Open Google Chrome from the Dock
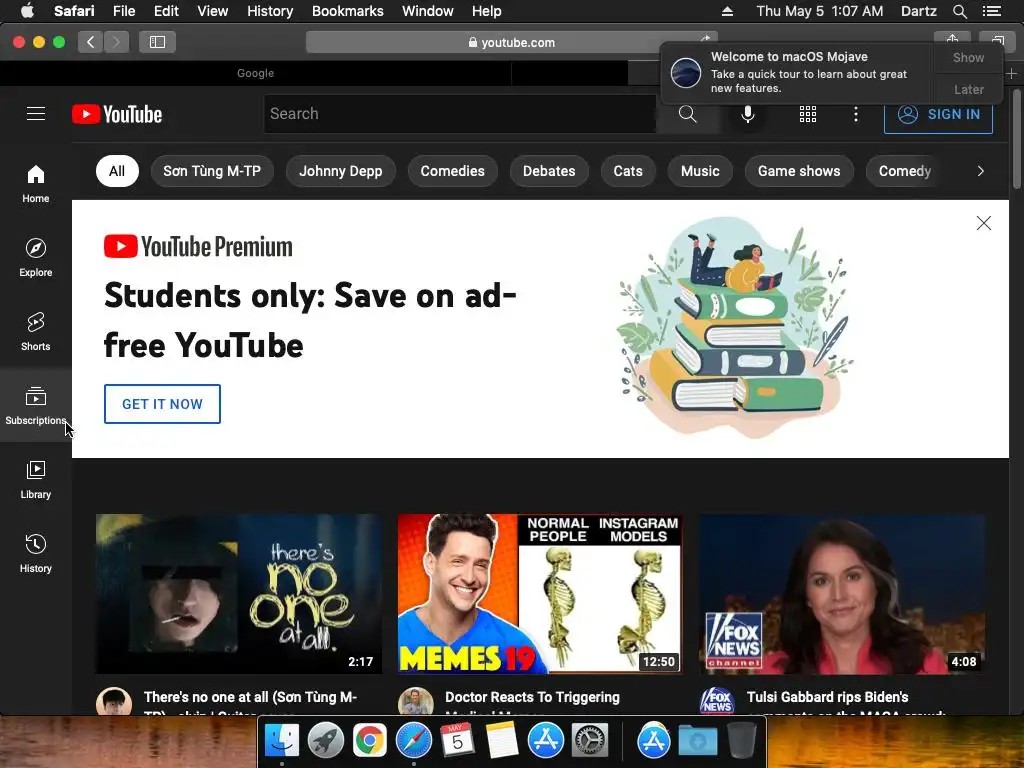This screenshot has height=768, width=1024. pyautogui.click(x=370, y=741)
